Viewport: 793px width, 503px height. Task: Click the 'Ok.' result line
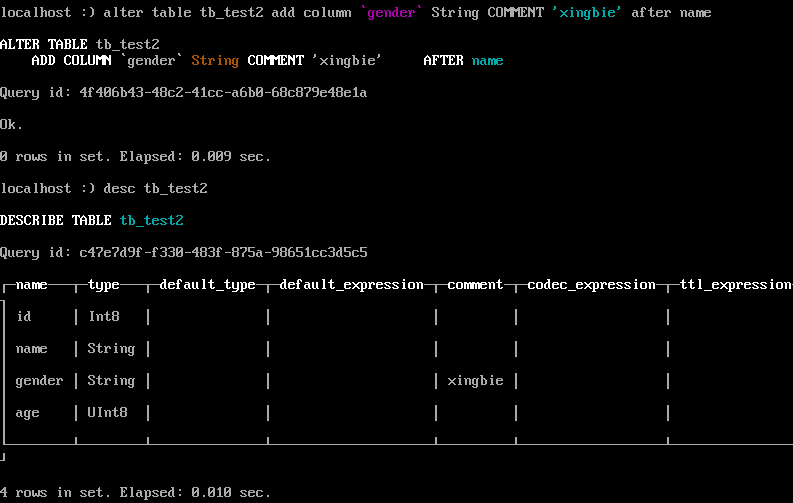(x=11, y=124)
